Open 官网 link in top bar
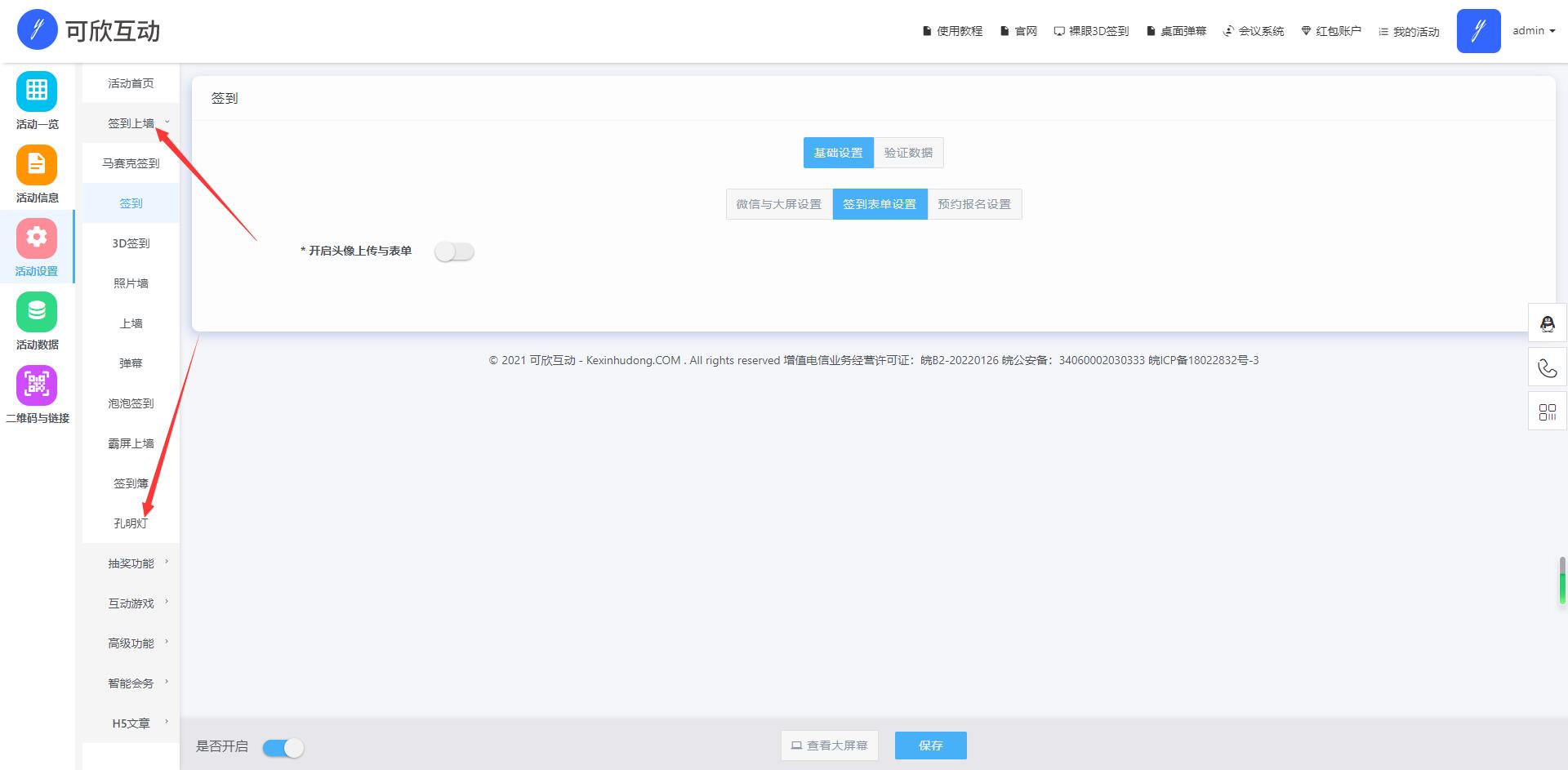Viewport: 1568px width, 770px height. coord(1018,31)
